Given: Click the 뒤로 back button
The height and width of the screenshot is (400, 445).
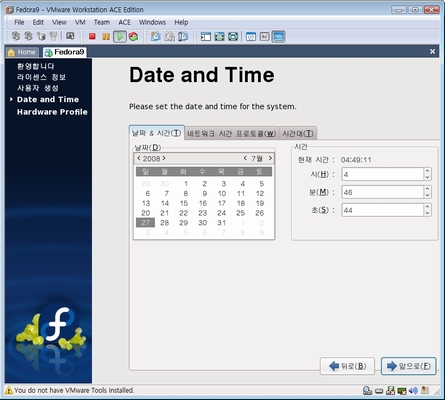Looking at the screenshot, I should pos(347,366).
